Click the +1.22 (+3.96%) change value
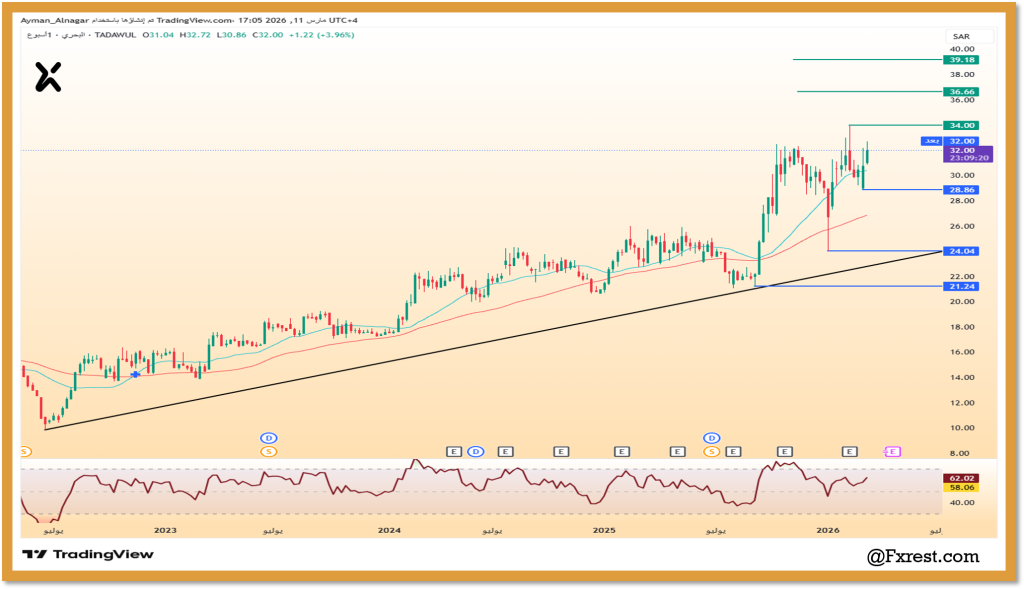This screenshot has width=1024, height=589. [x=322, y=35]
